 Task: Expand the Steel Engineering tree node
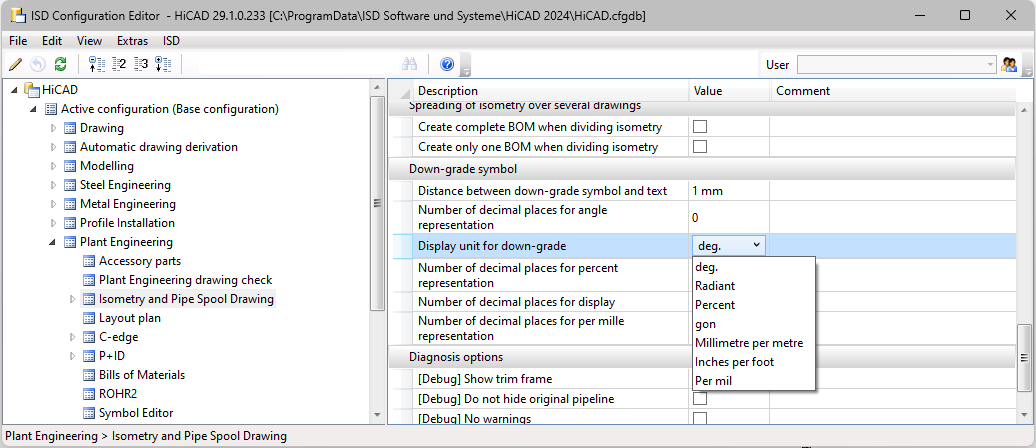[54, 185]
